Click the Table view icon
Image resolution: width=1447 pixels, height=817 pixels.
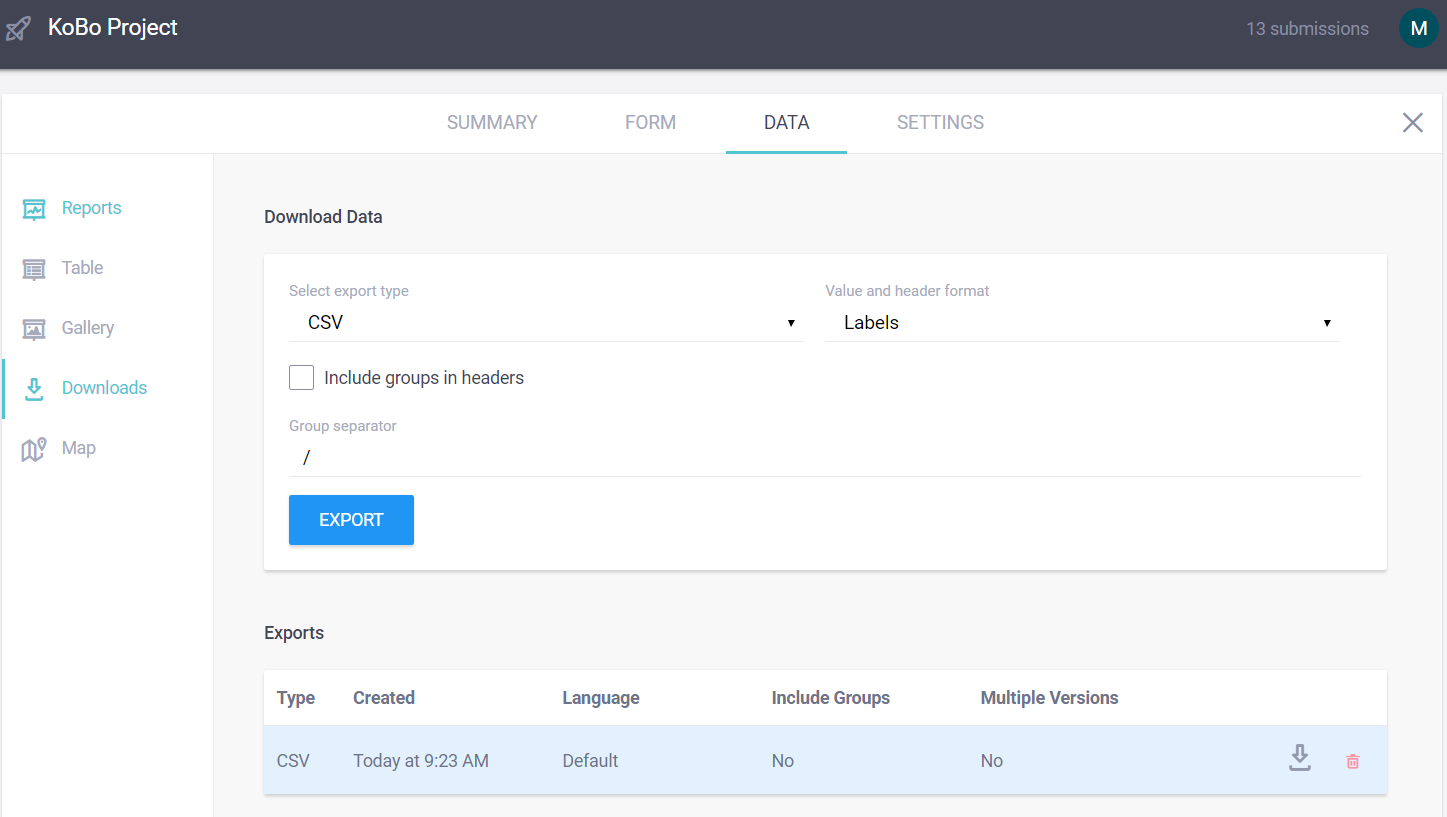coord(34,268)
